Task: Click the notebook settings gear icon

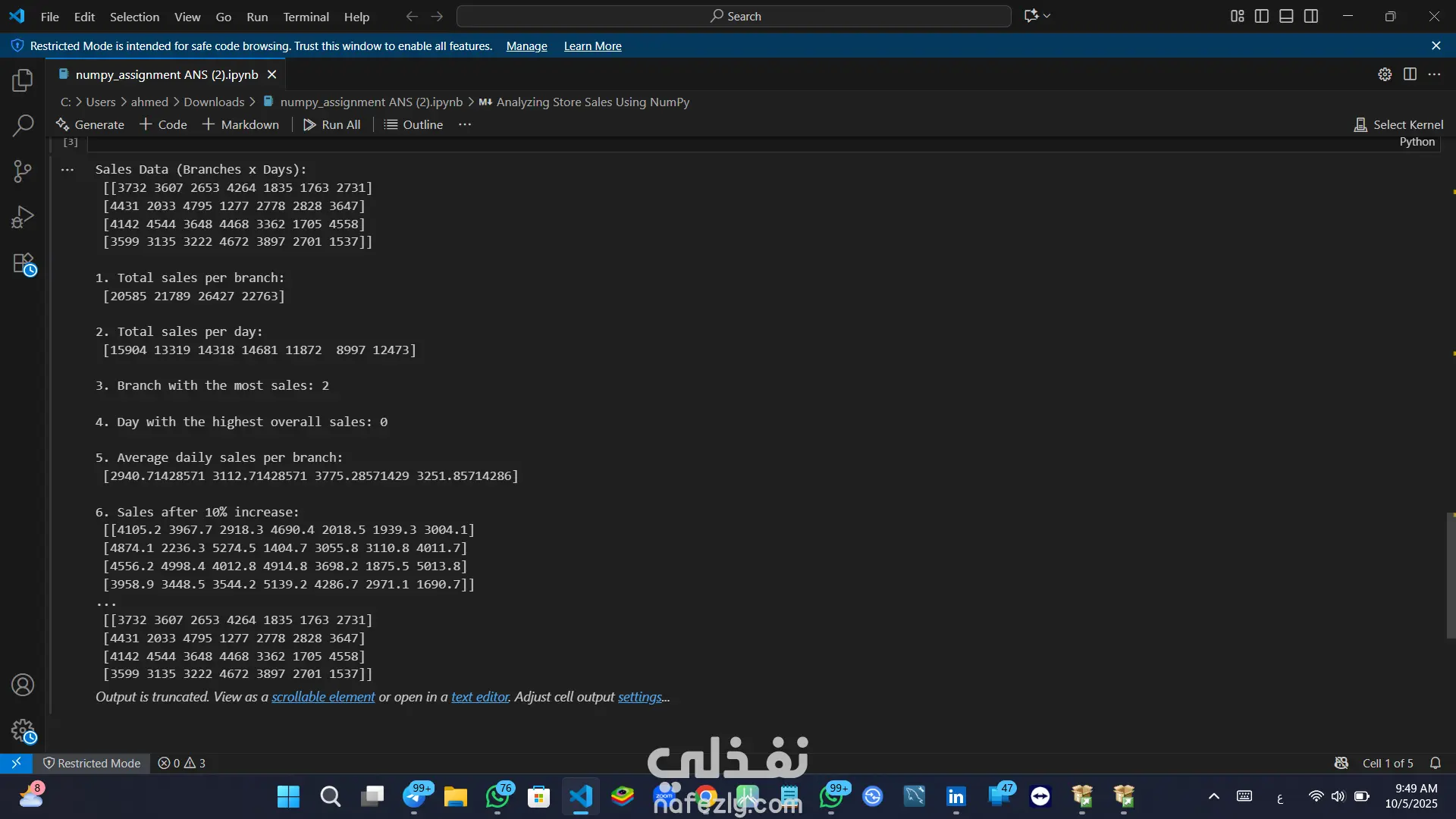Action: (x=1385, y=74)
